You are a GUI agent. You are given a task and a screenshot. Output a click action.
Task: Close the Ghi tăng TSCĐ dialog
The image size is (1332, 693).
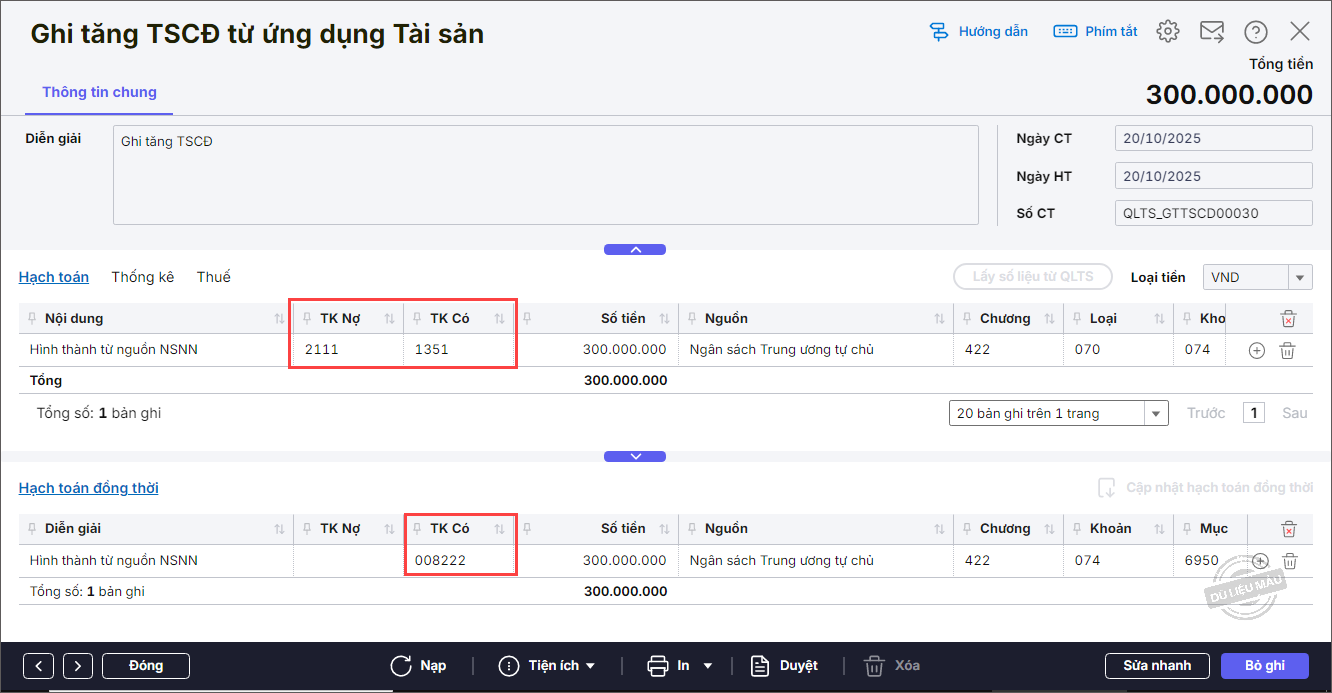[x=1300, y=31]
